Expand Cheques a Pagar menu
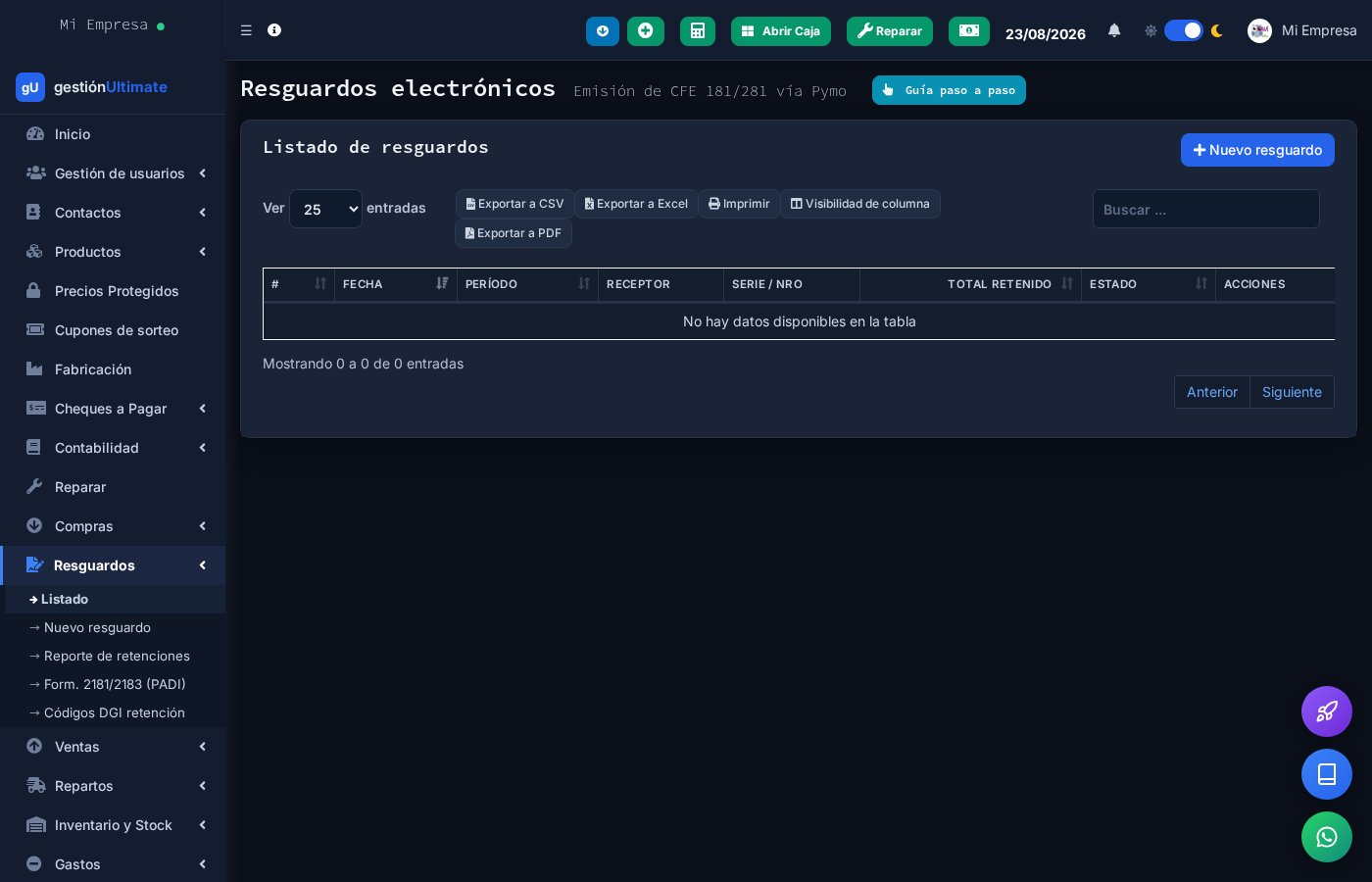 click(113, 409)
